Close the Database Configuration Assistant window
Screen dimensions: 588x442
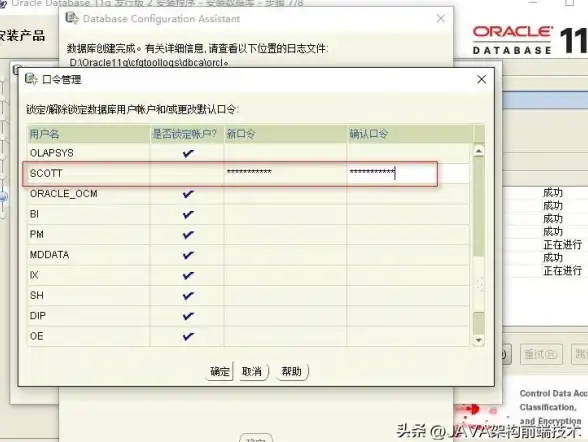click(441, 18)
